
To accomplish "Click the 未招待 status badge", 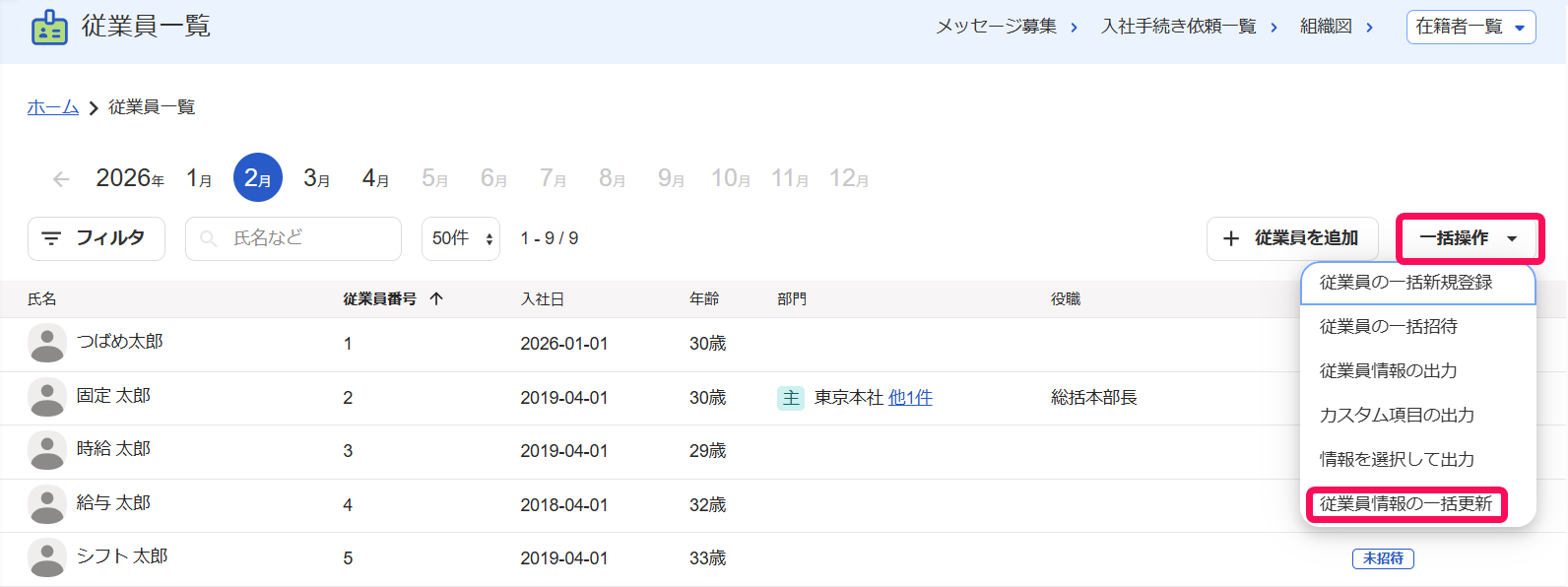I will [1383, 558].
